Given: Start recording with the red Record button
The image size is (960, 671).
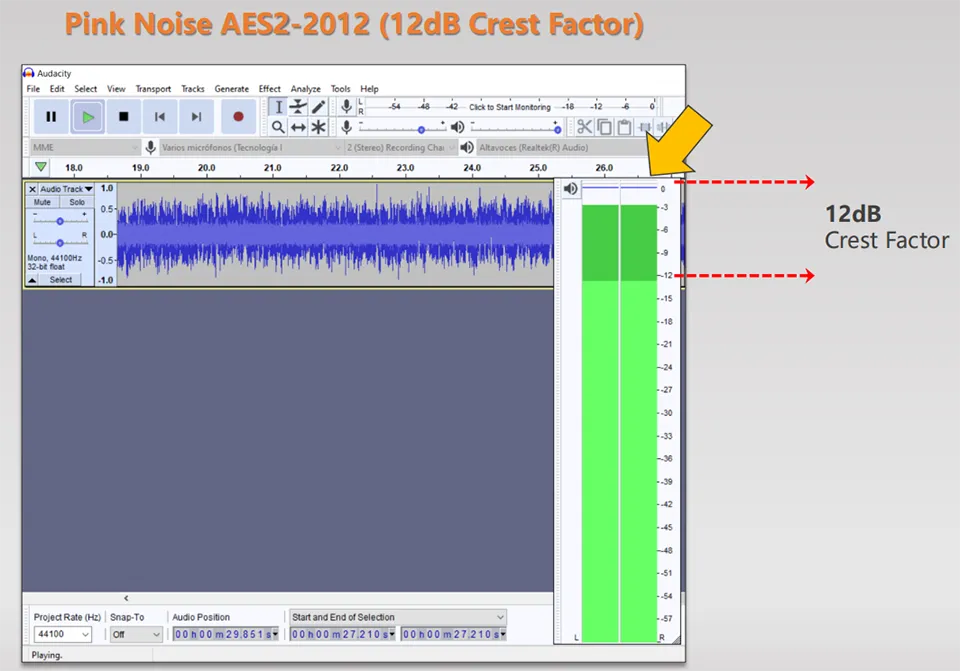Looking at the screenshot, I should click(238, 116).
